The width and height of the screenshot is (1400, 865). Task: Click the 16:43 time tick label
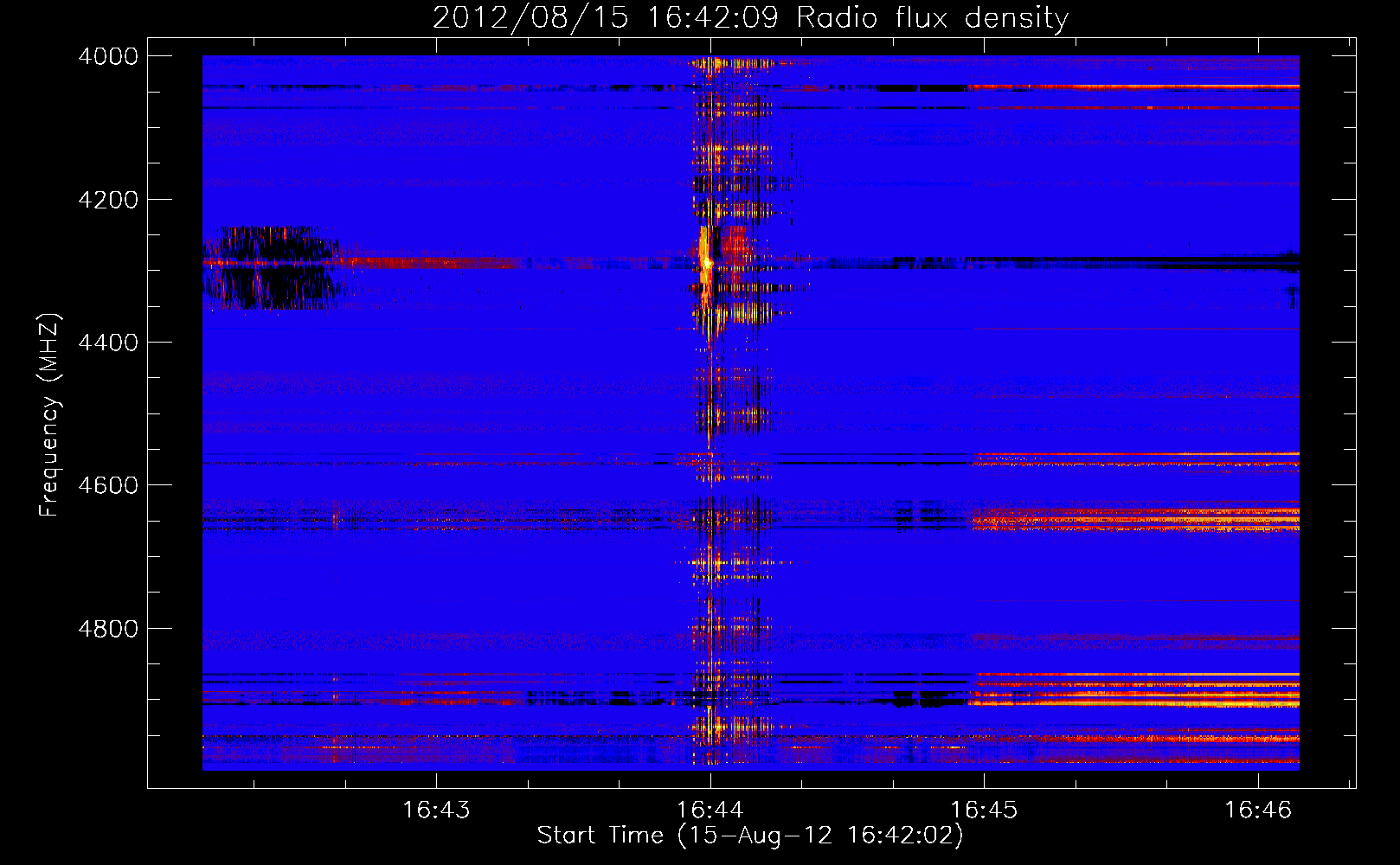click(437, 810)
